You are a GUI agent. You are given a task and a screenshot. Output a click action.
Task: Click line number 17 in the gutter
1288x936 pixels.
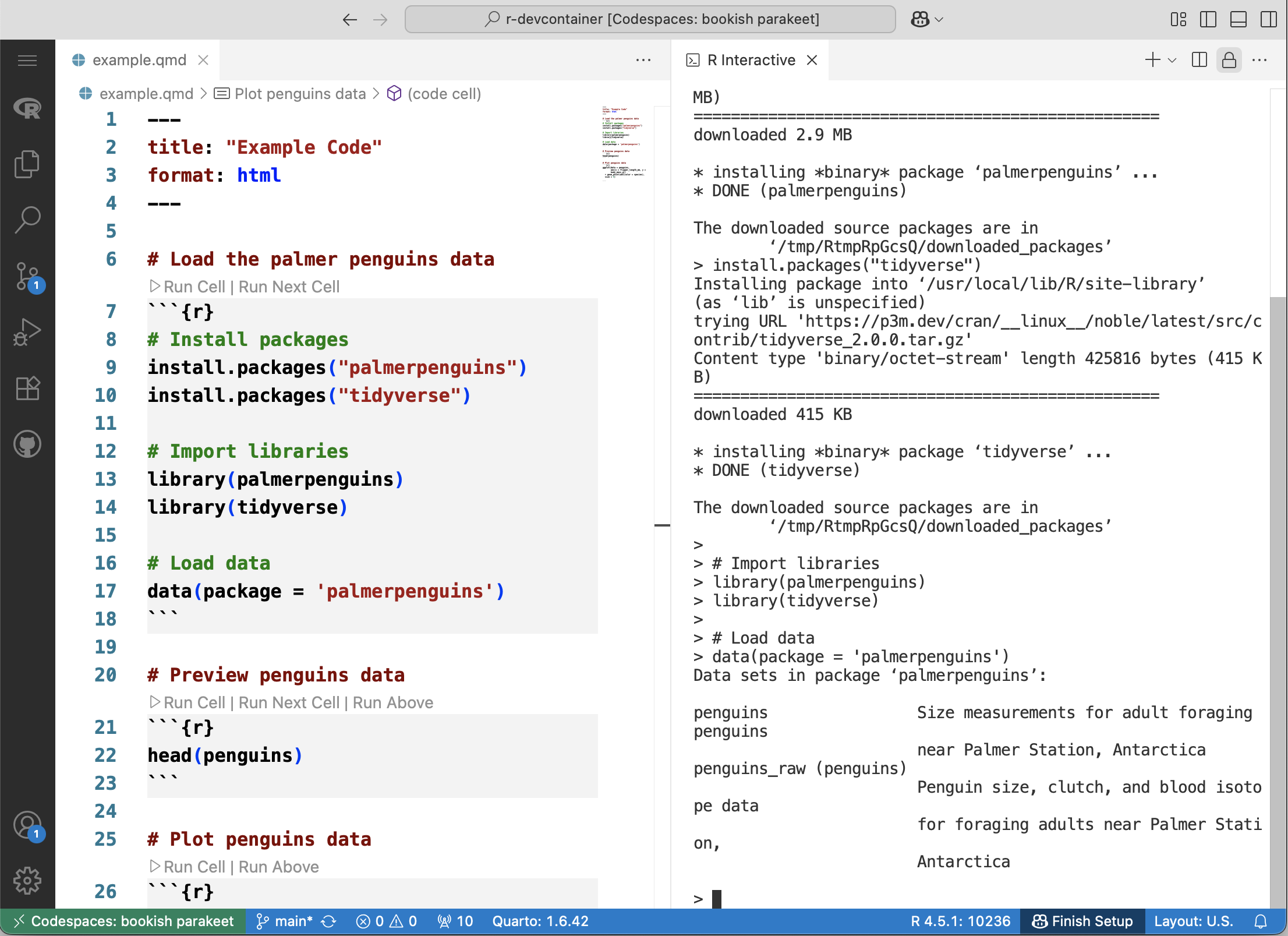105,591
